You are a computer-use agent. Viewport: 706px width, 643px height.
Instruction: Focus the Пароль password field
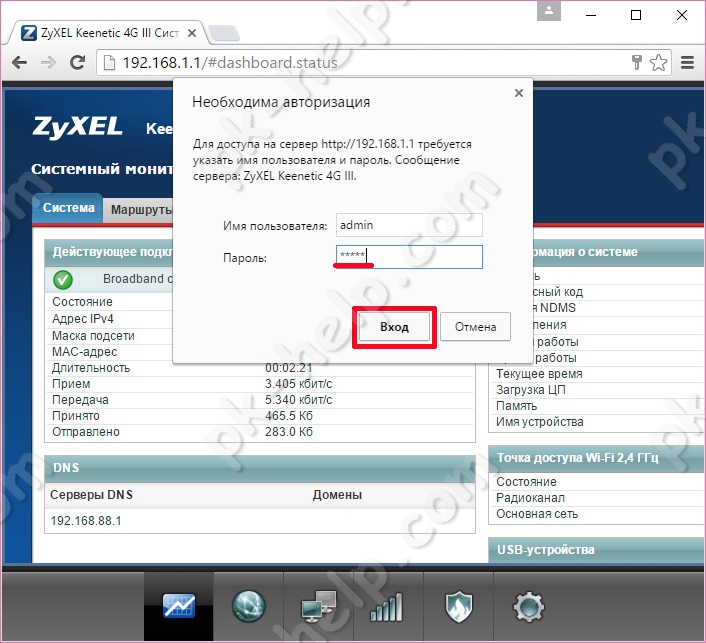click(x=409, y=257)
